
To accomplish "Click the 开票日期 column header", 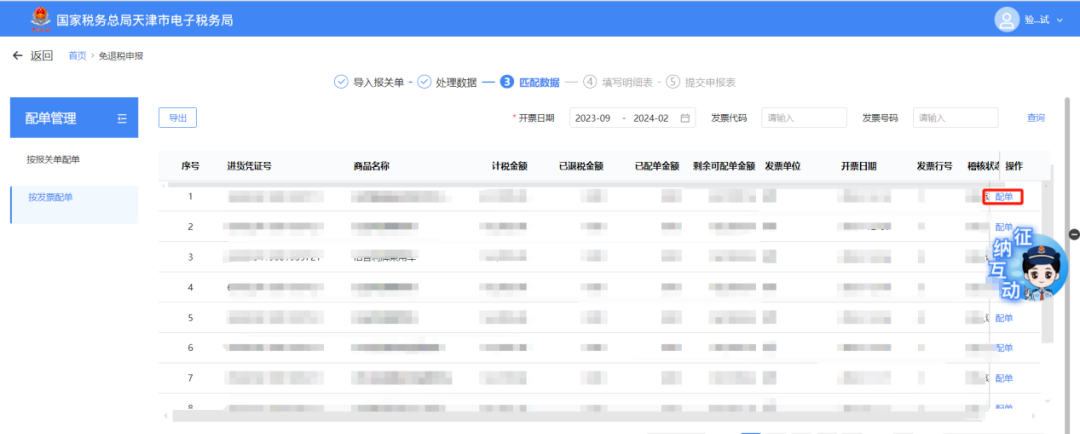I will click(858, 166).
